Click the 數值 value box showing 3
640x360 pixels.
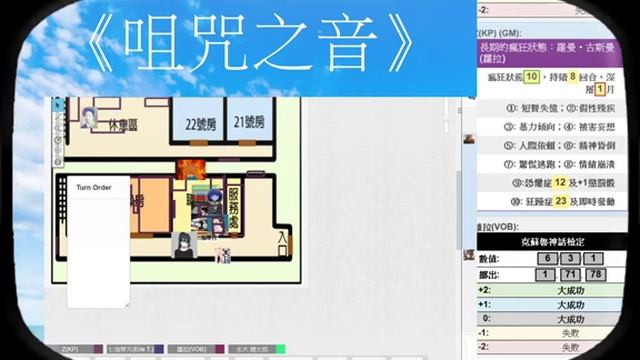click(x=570, y=258)
